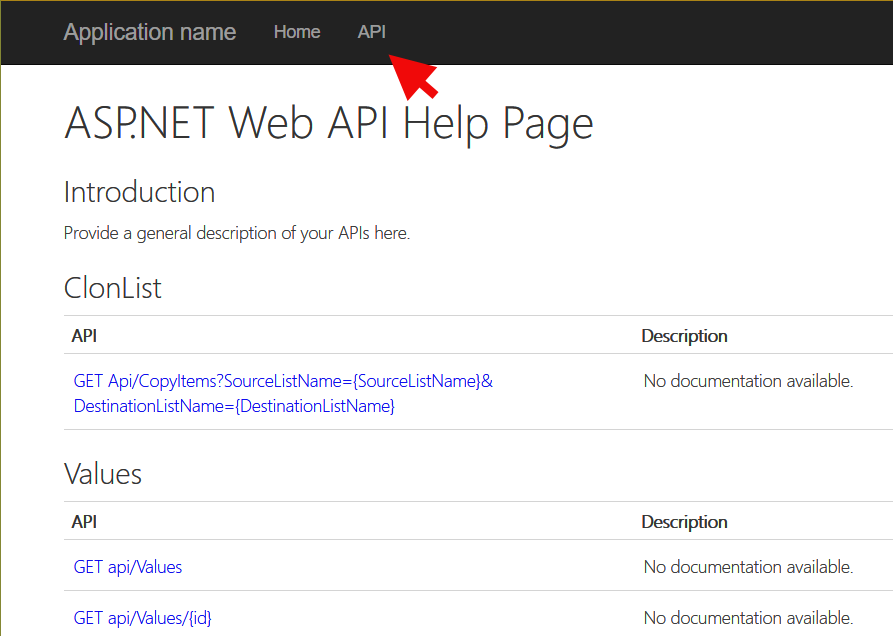Click the Description column header in ClonList table

click(684, 336)
